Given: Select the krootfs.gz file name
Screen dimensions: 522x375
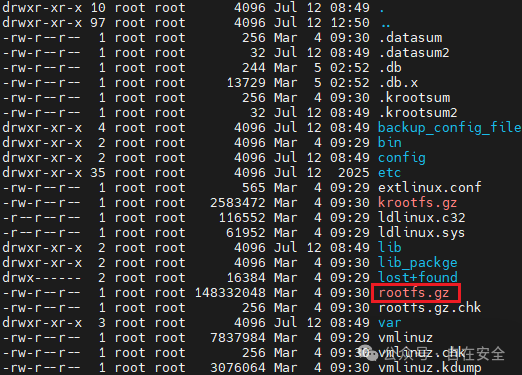Looking at the screenshot, I should pos(417,203).
